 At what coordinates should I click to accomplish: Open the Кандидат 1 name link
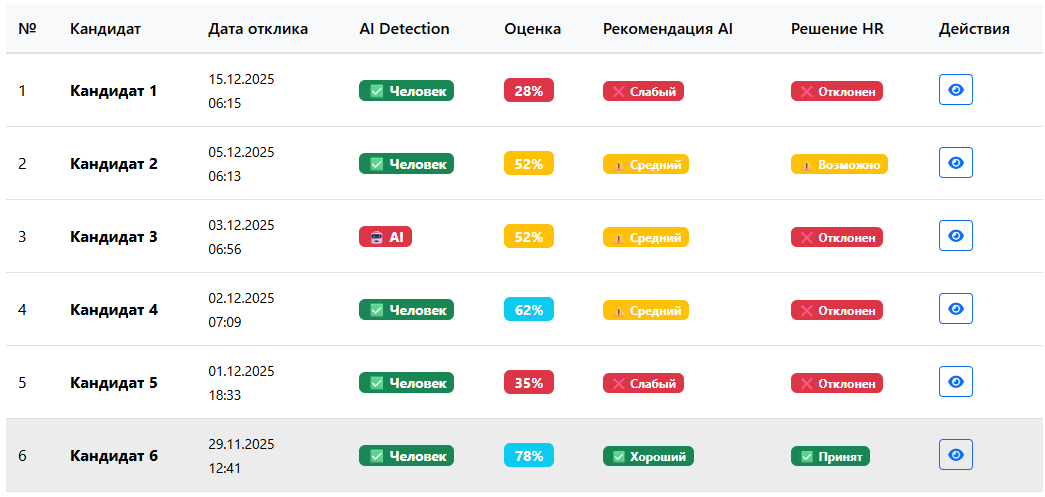113,91
